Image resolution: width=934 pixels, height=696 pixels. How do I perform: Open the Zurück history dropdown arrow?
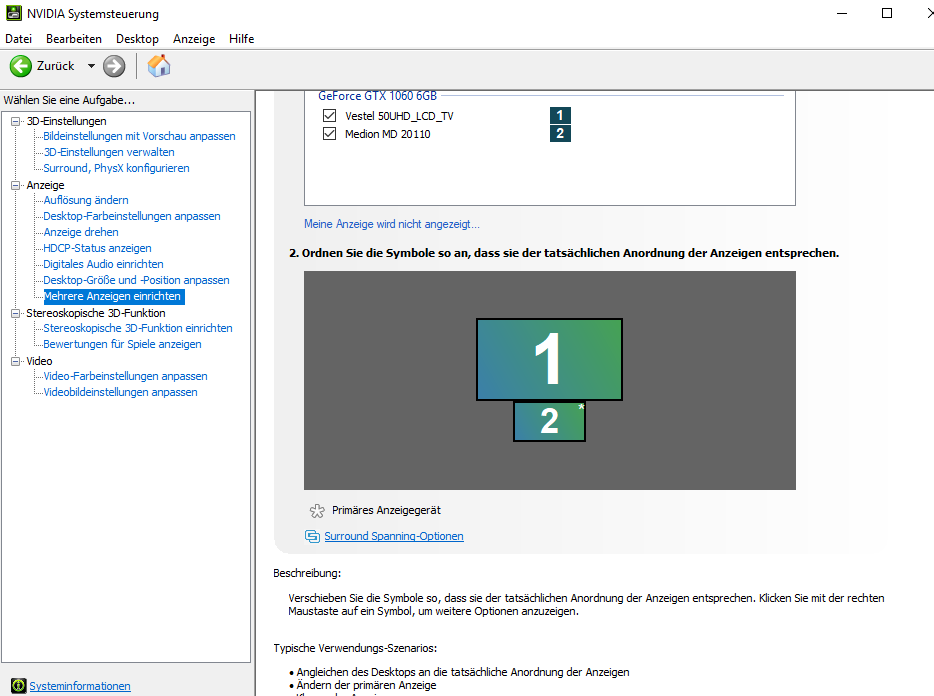pos(91,66)
